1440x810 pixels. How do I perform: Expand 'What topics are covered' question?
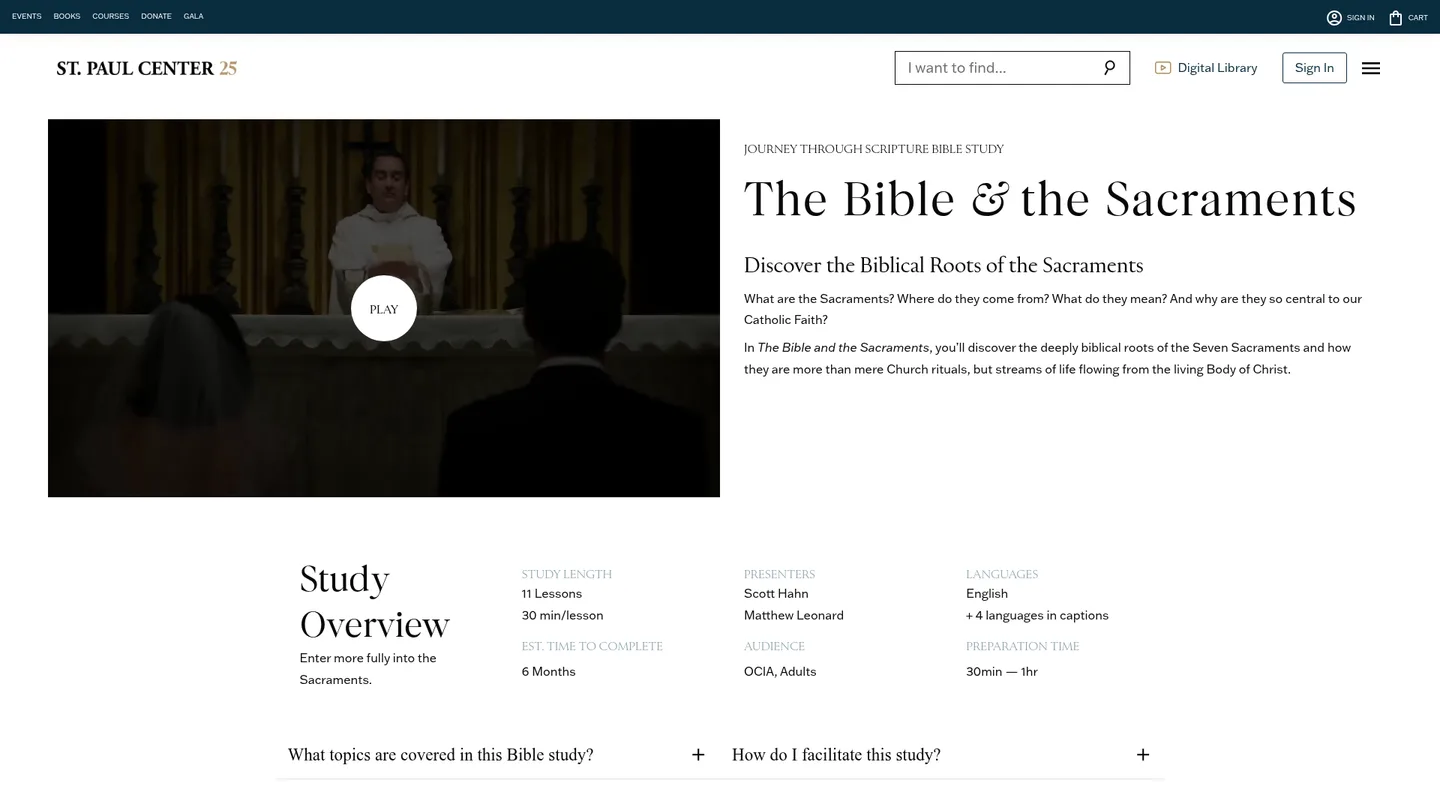[497, 755]
